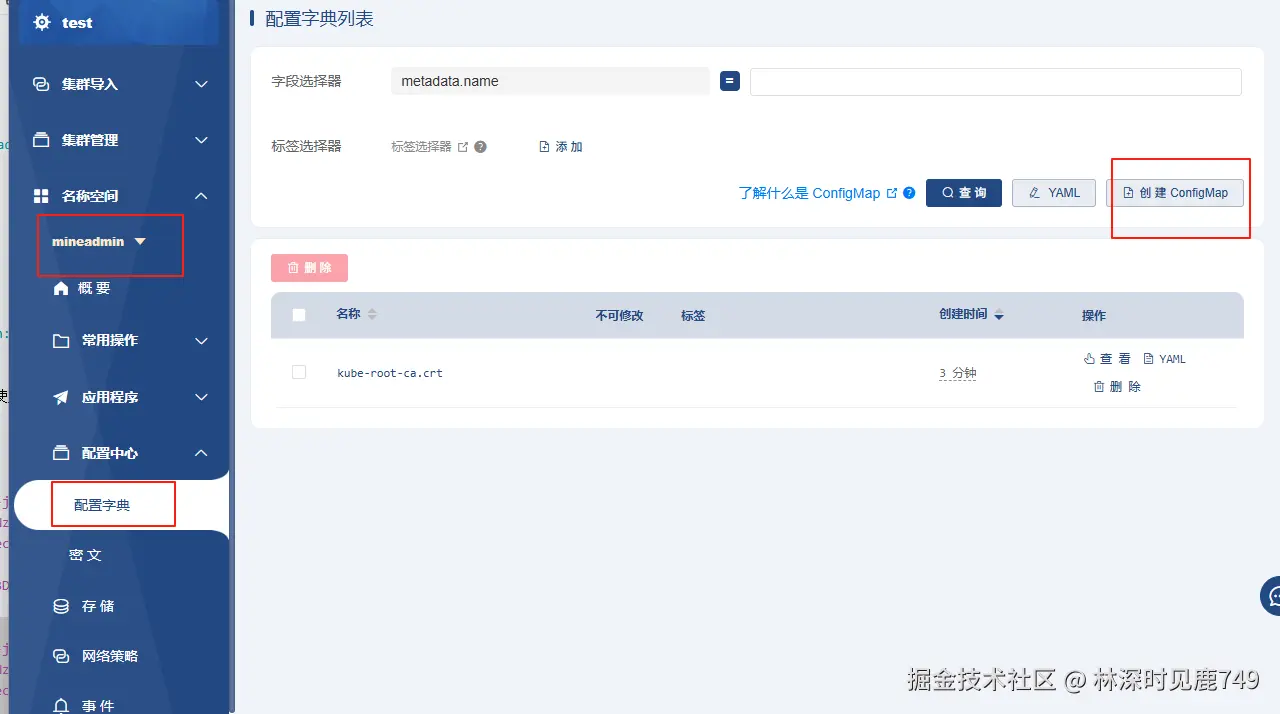Collapse the 配置中心 menu chevron
1280x714 pixels.
pos(201,453)
